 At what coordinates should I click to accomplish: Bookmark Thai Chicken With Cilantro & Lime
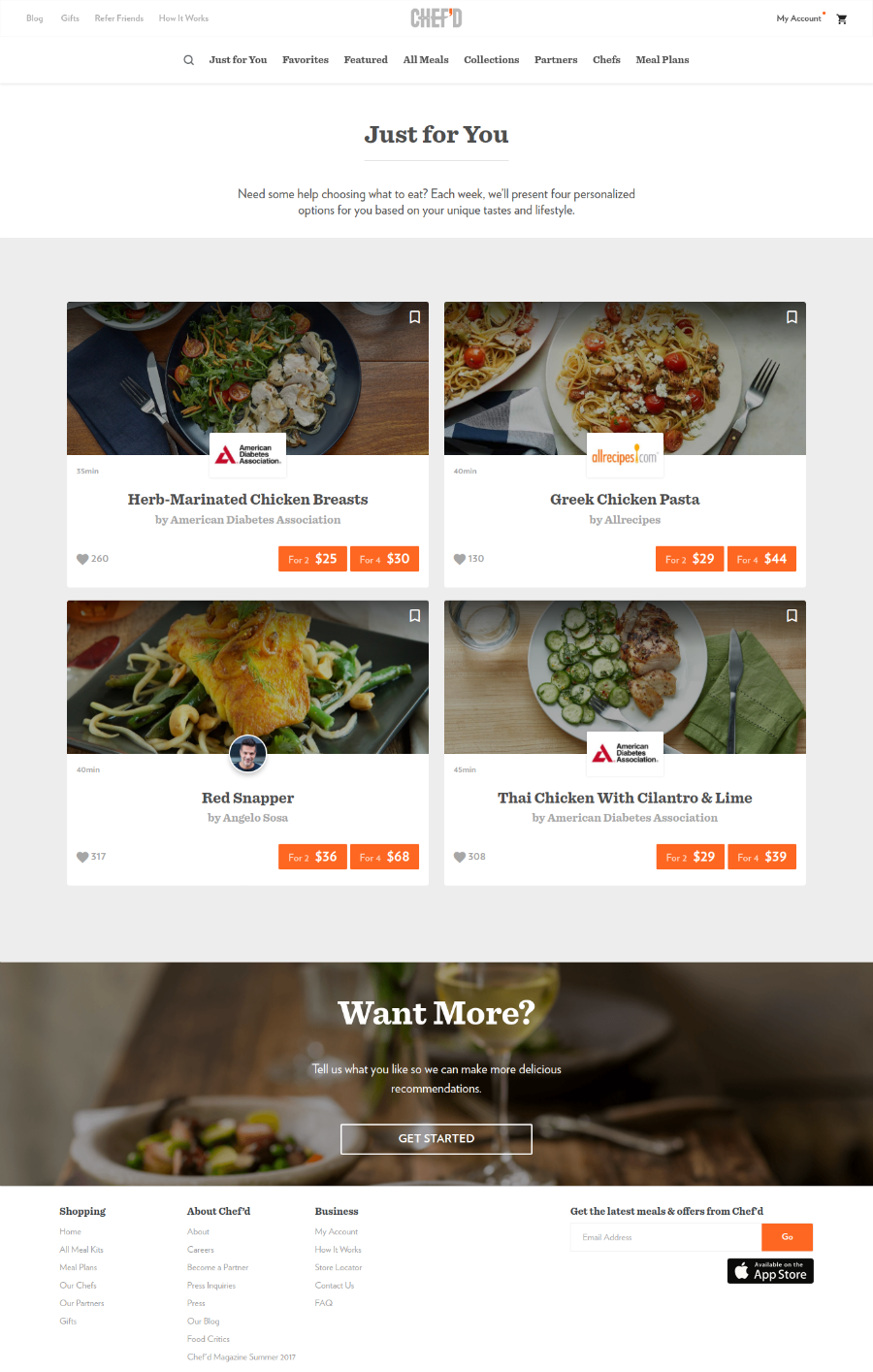tap(792, 615)
